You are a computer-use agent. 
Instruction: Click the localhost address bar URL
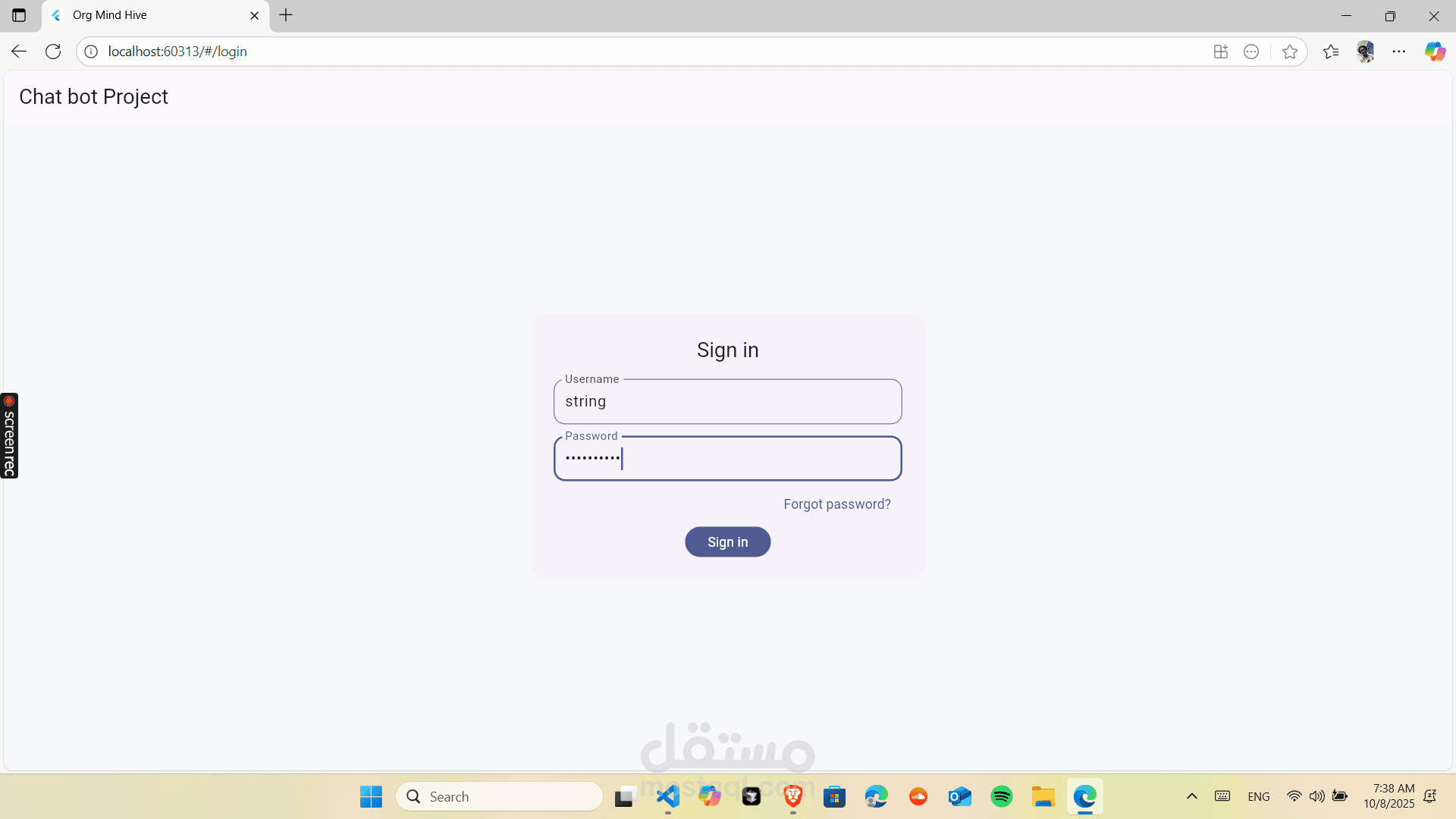pyautogui.click(x=177, y=52)
